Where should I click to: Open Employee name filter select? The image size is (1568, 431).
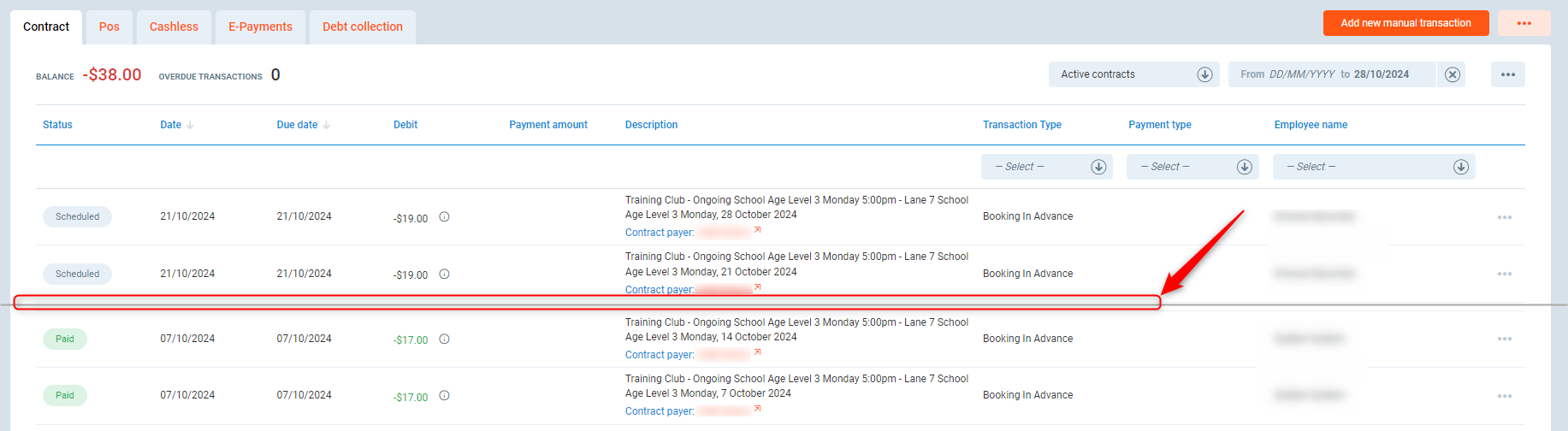(x=1373, y=167)
